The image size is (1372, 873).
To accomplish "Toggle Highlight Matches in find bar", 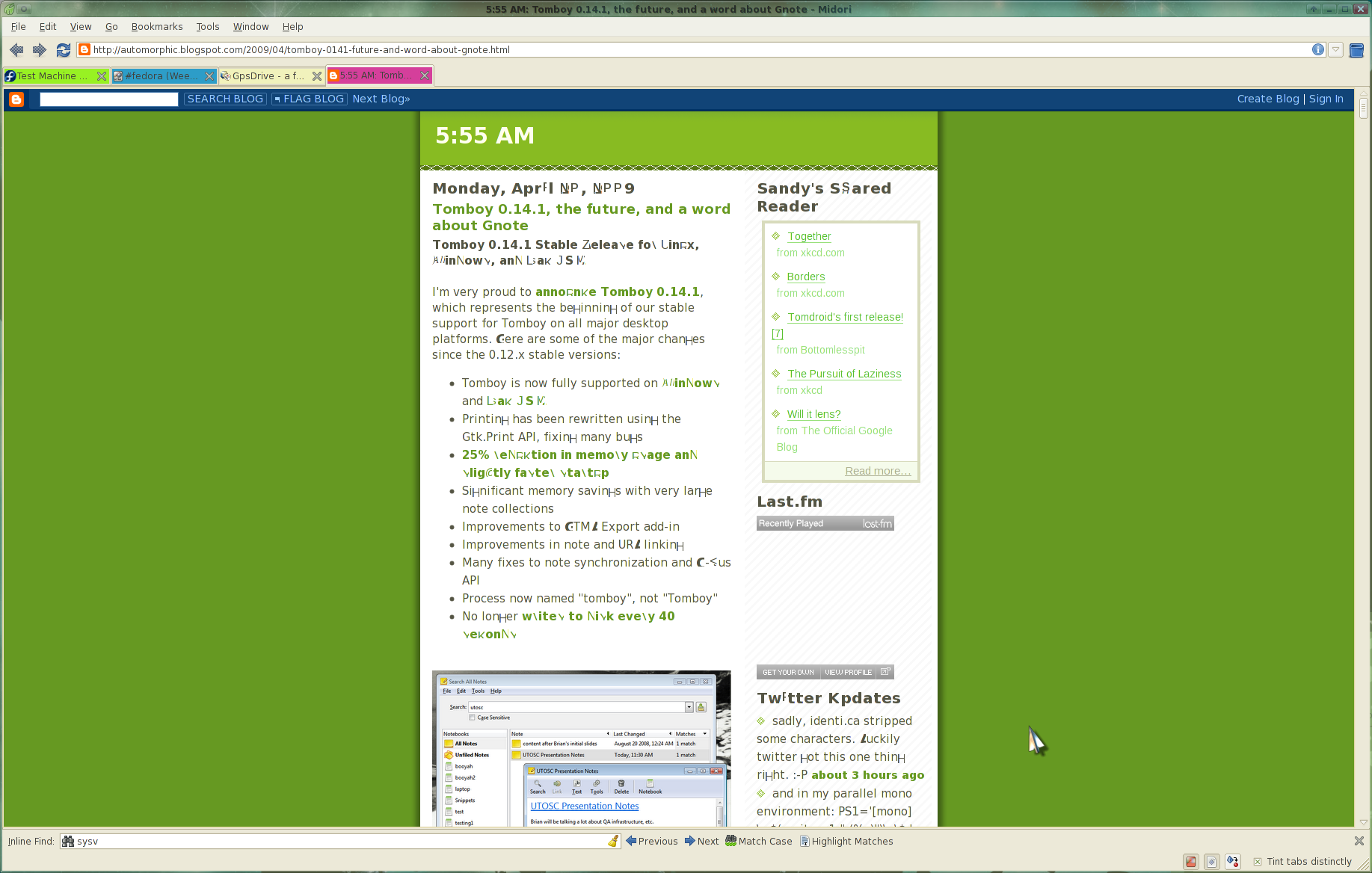I will coord(846,841).
